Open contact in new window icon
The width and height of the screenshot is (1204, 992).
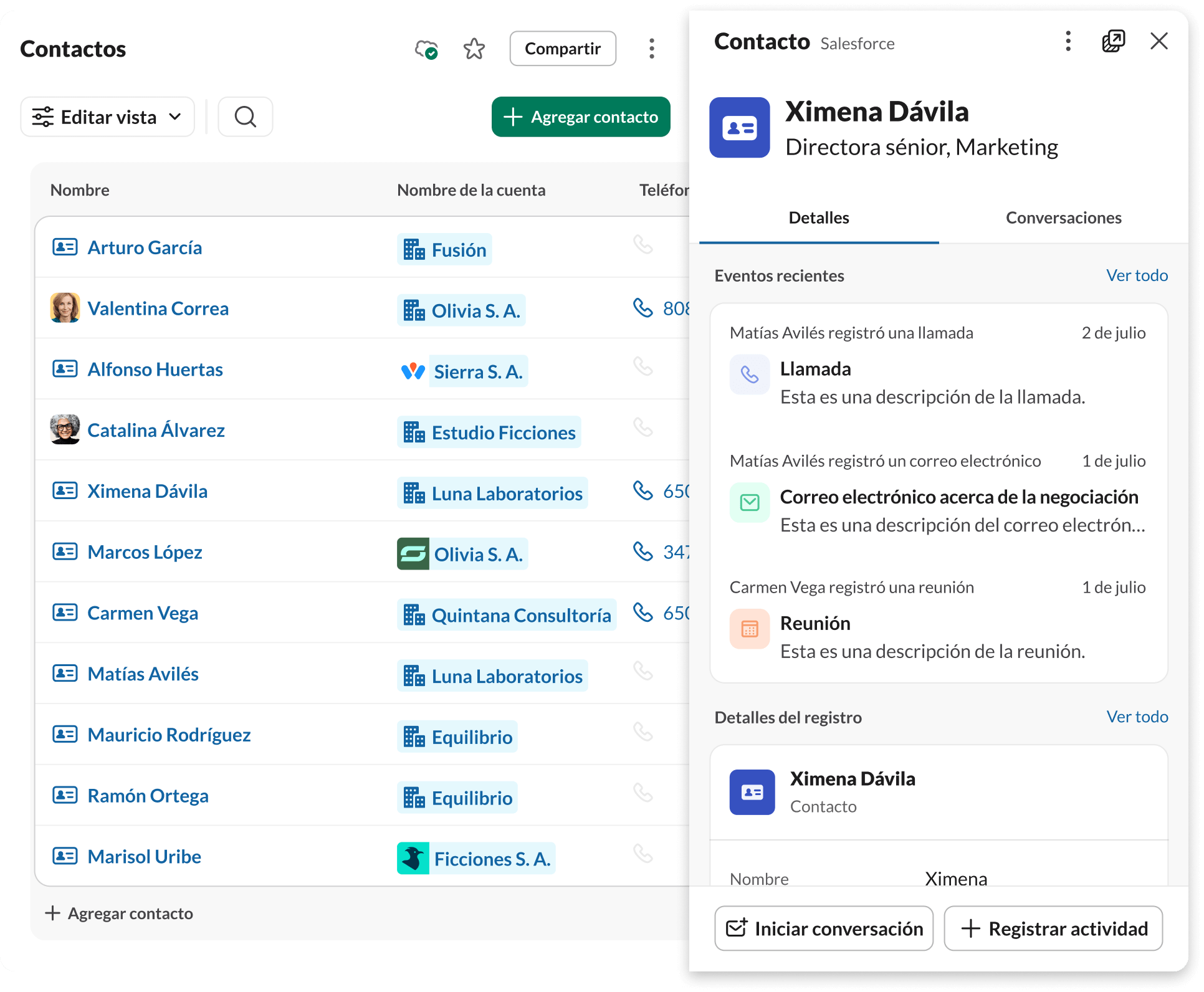tap(1113, 41)
